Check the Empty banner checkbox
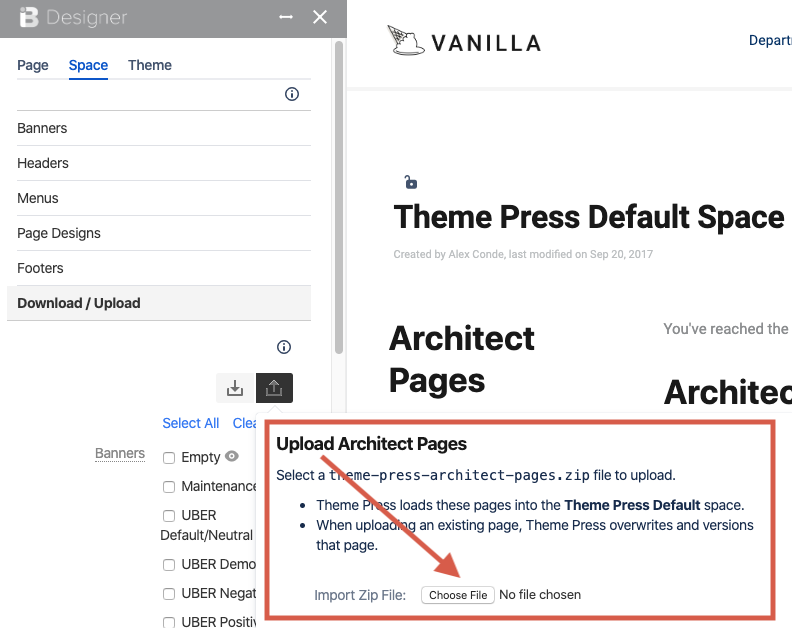 click(169, 458)
